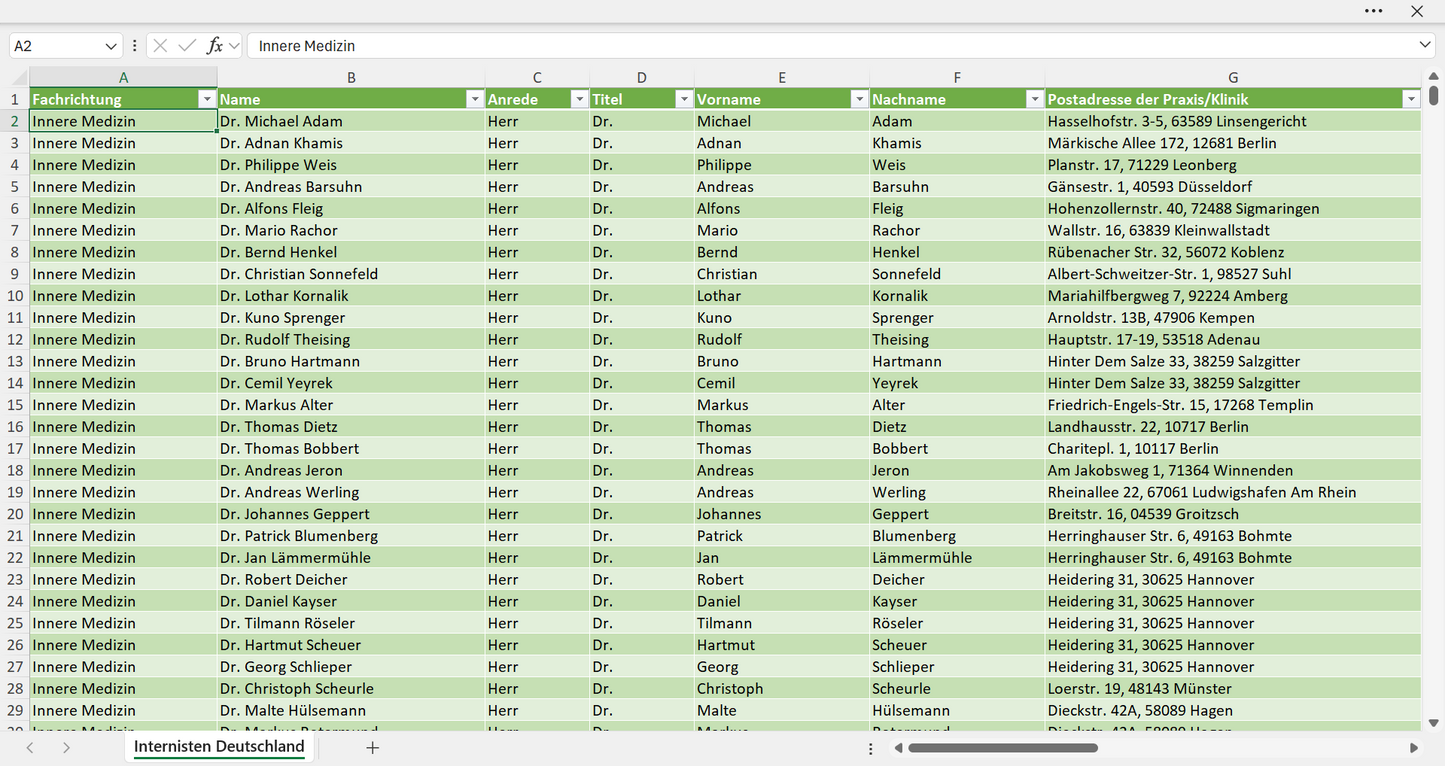The width and height of the screenshot is (1445, 766).
Task: Select cell Planstr. 17, 71229 Leonberg
Action: click(1233, 165)
